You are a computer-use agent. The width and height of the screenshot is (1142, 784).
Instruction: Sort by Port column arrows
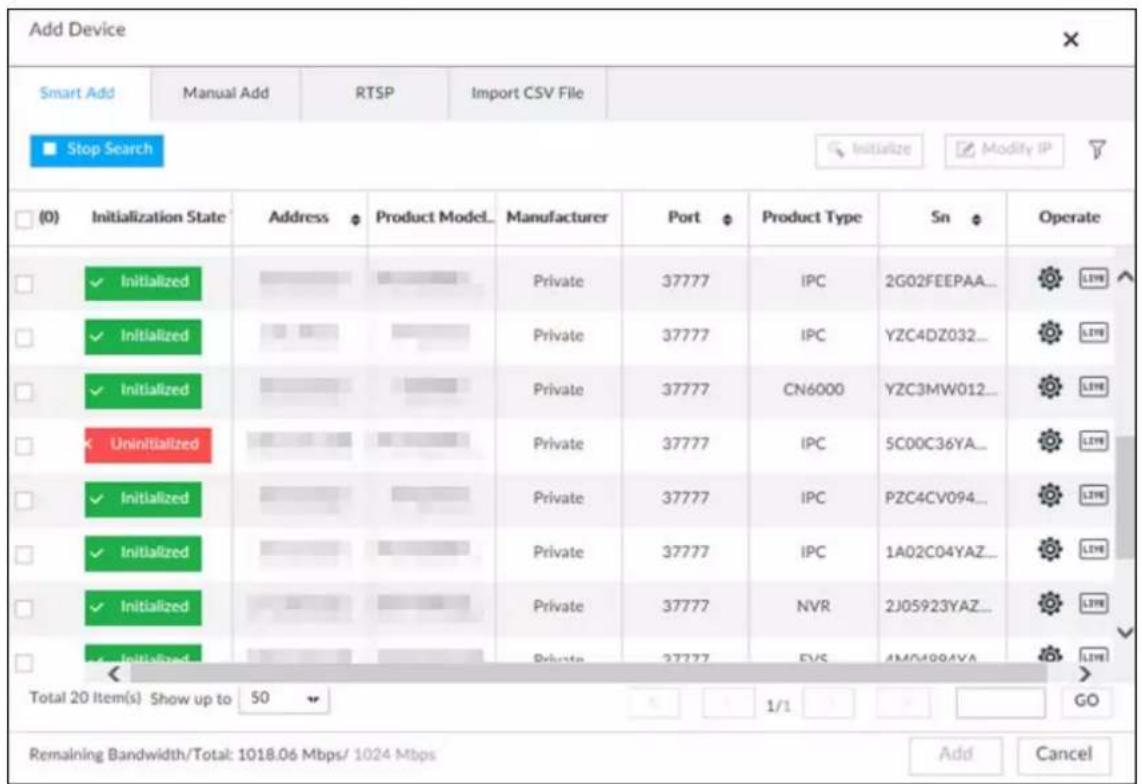coord(727,219)
